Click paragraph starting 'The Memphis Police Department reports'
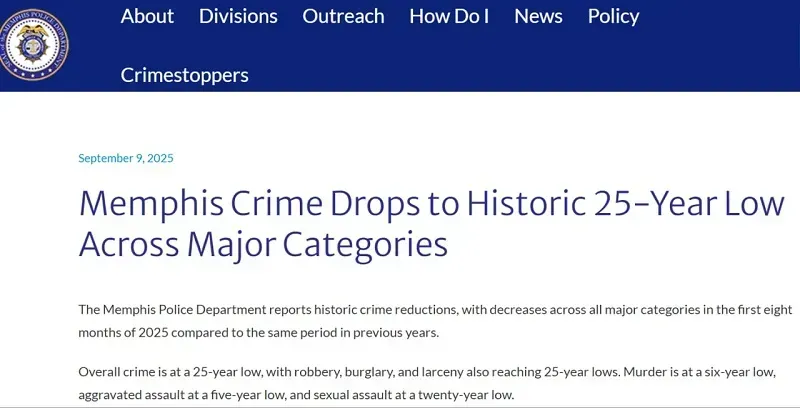800x408 pixels. (435, 321)
